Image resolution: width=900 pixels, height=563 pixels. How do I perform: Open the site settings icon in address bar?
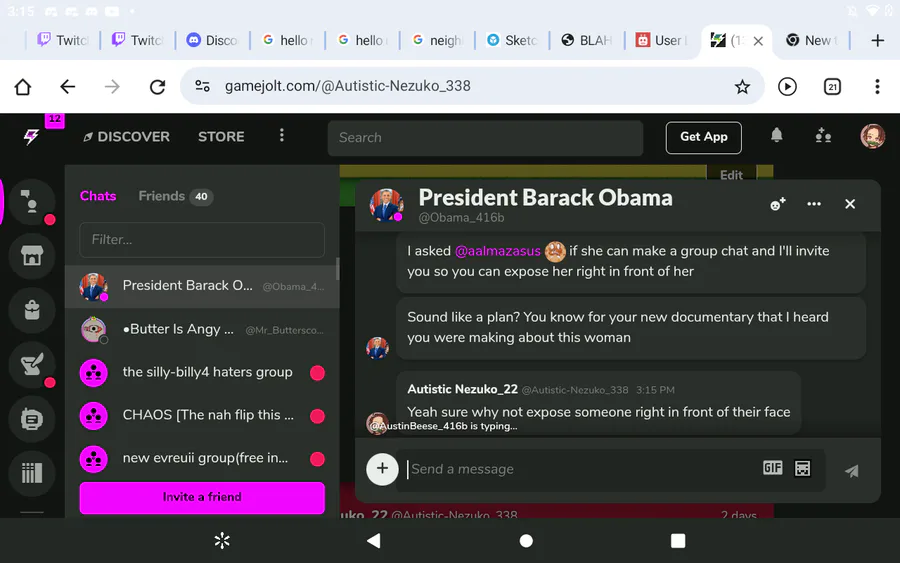coord(202,86)
